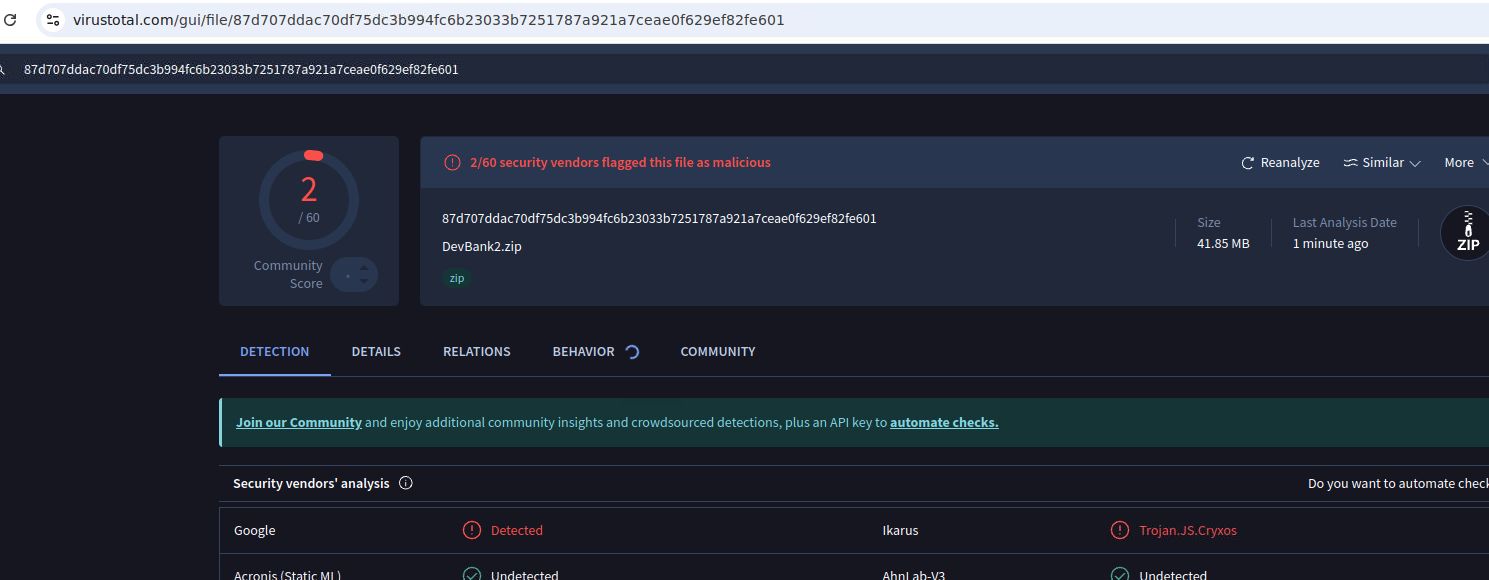This screenshot has width=1489, height=580.
Task: Click the DevBank2.zip file name
Action: pos(482,246)
